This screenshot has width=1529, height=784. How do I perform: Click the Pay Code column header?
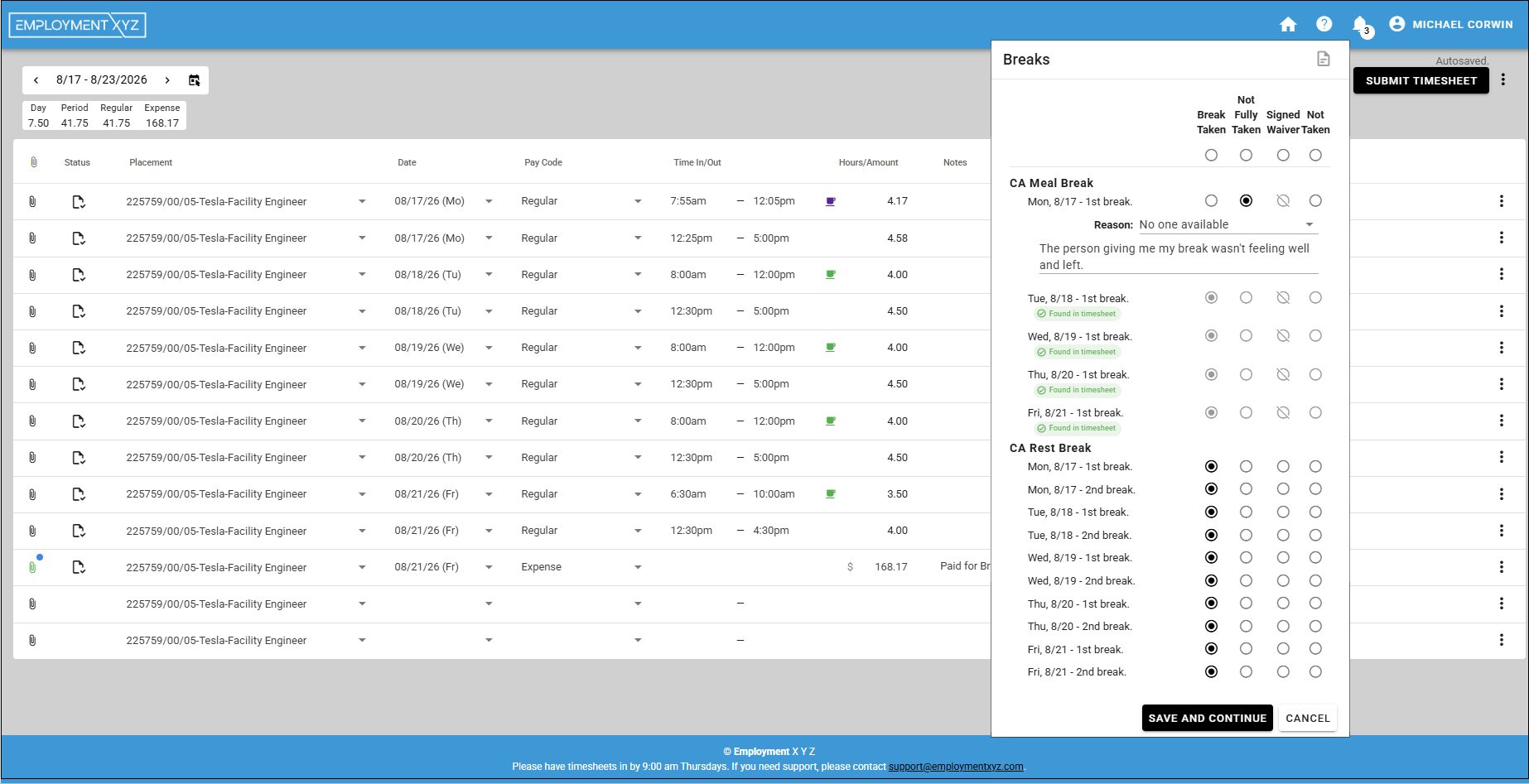coord(543,162)
